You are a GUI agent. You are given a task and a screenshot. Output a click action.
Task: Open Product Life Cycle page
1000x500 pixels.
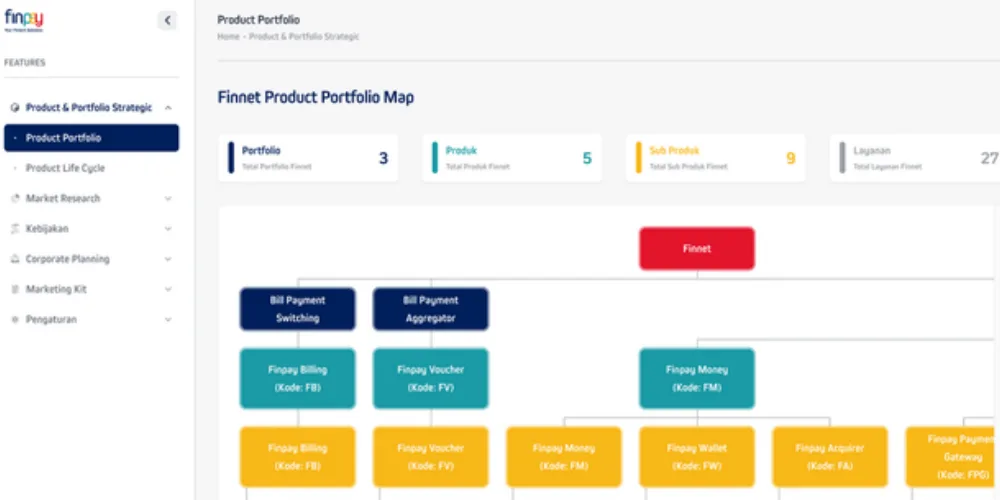[65, 168]
